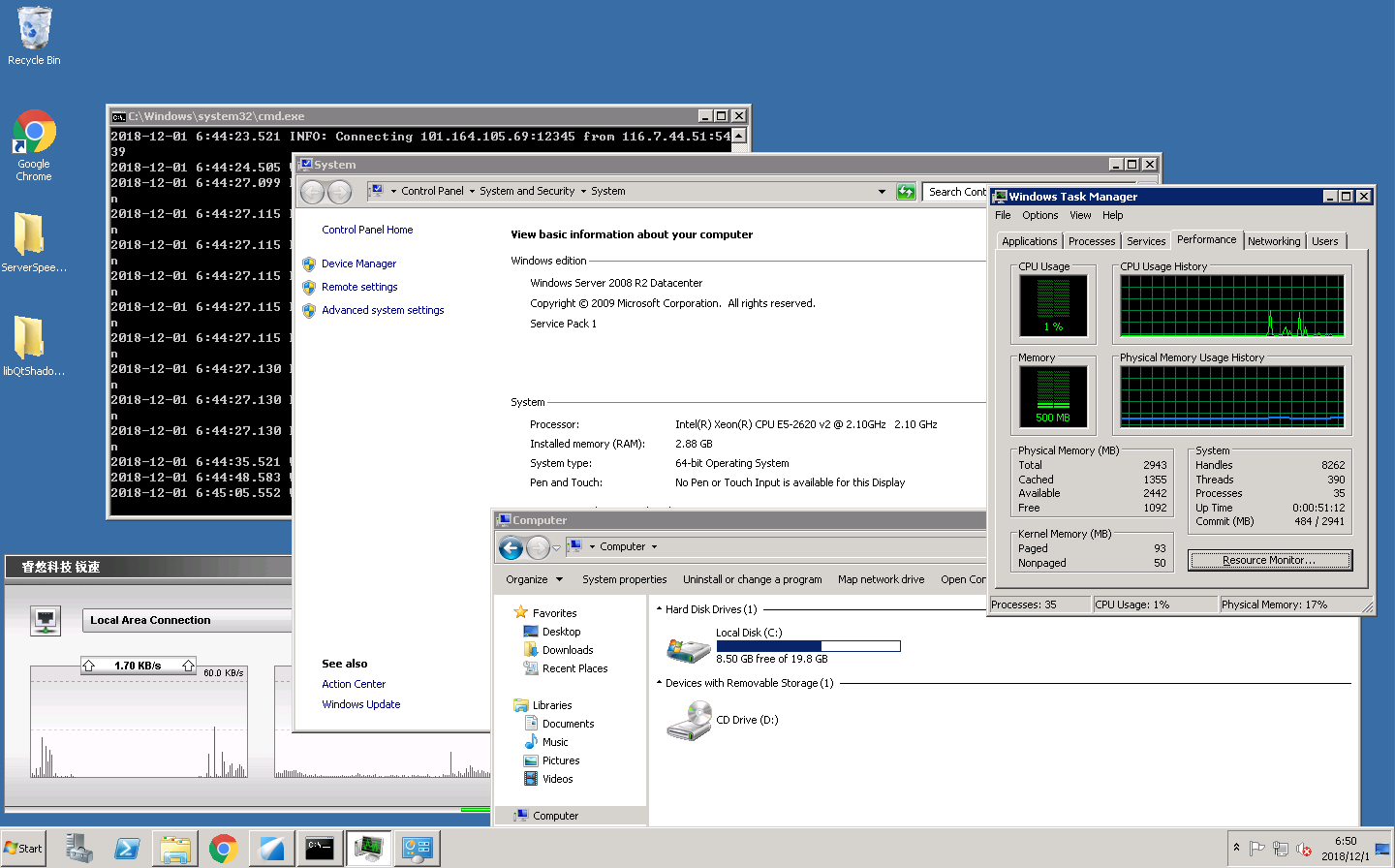This screenshot has height=868, width=1395.
Task: Open Server Manager from the taskbar
Action: point(79,849)
